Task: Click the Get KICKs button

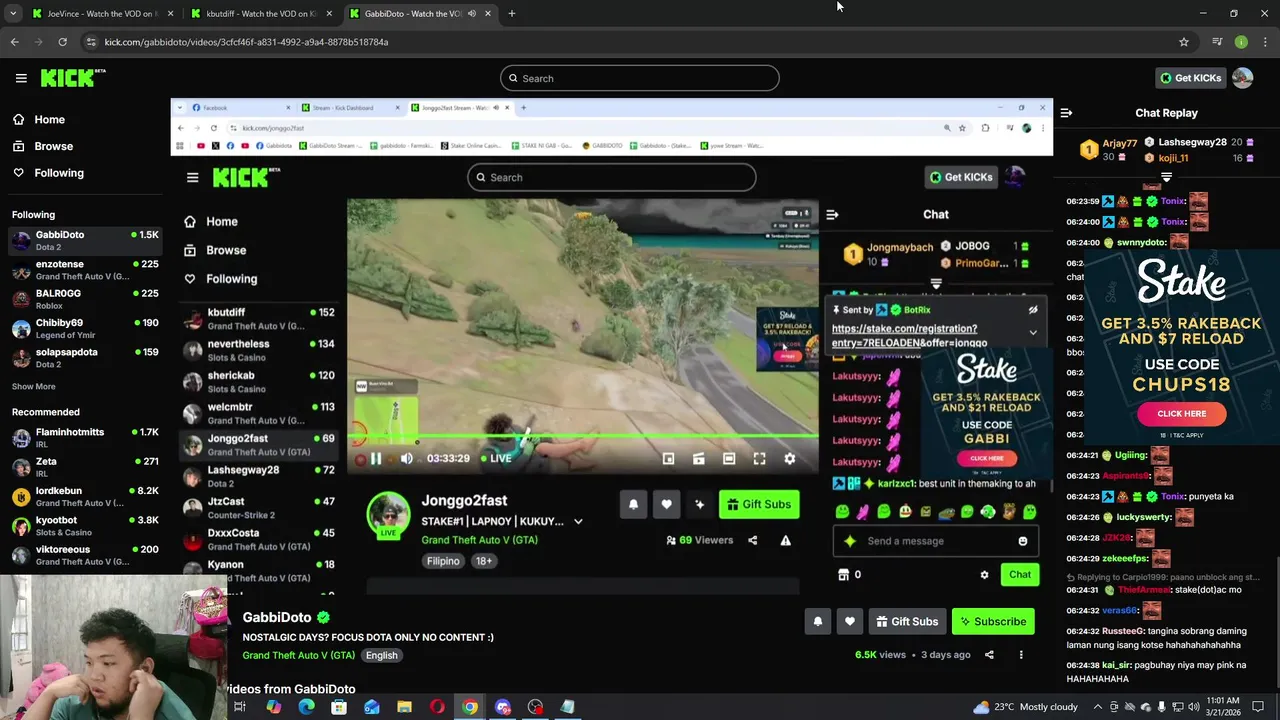Action: 1189,78
